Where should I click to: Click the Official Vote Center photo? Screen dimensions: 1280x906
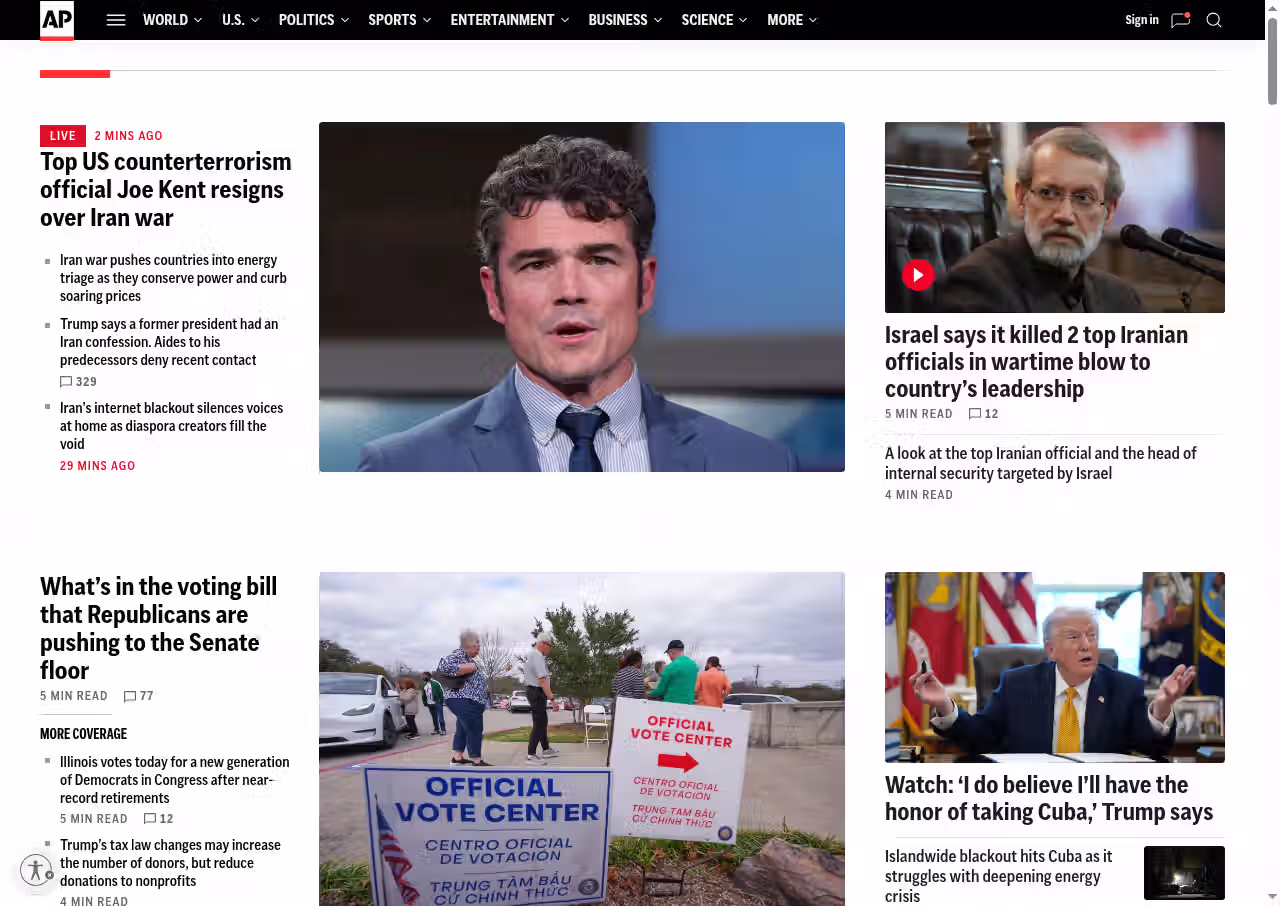coord(582,739)
